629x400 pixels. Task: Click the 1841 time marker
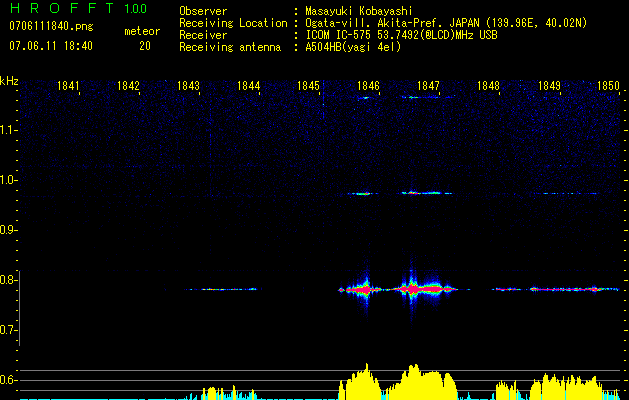(68, 87)
